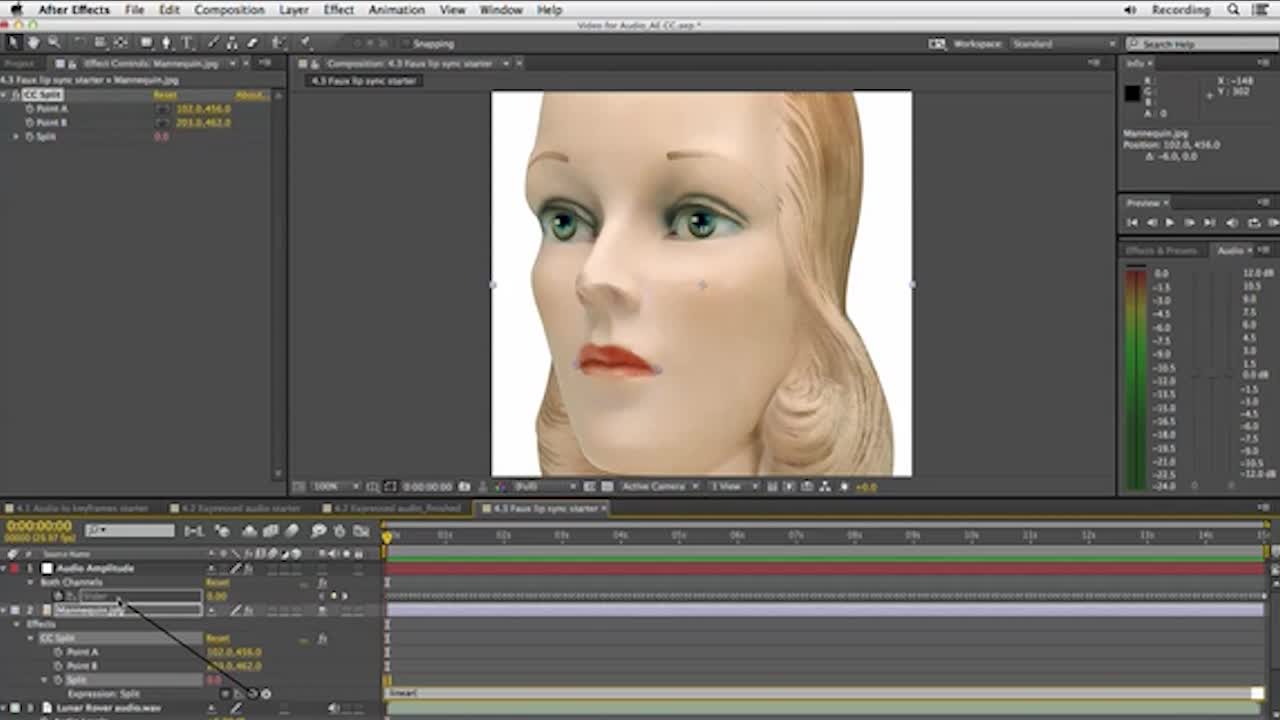Image resolution: width=1280 pixels, height=720 pixels.
Task: Select the Eraser tool
Action: click(253, 43)
